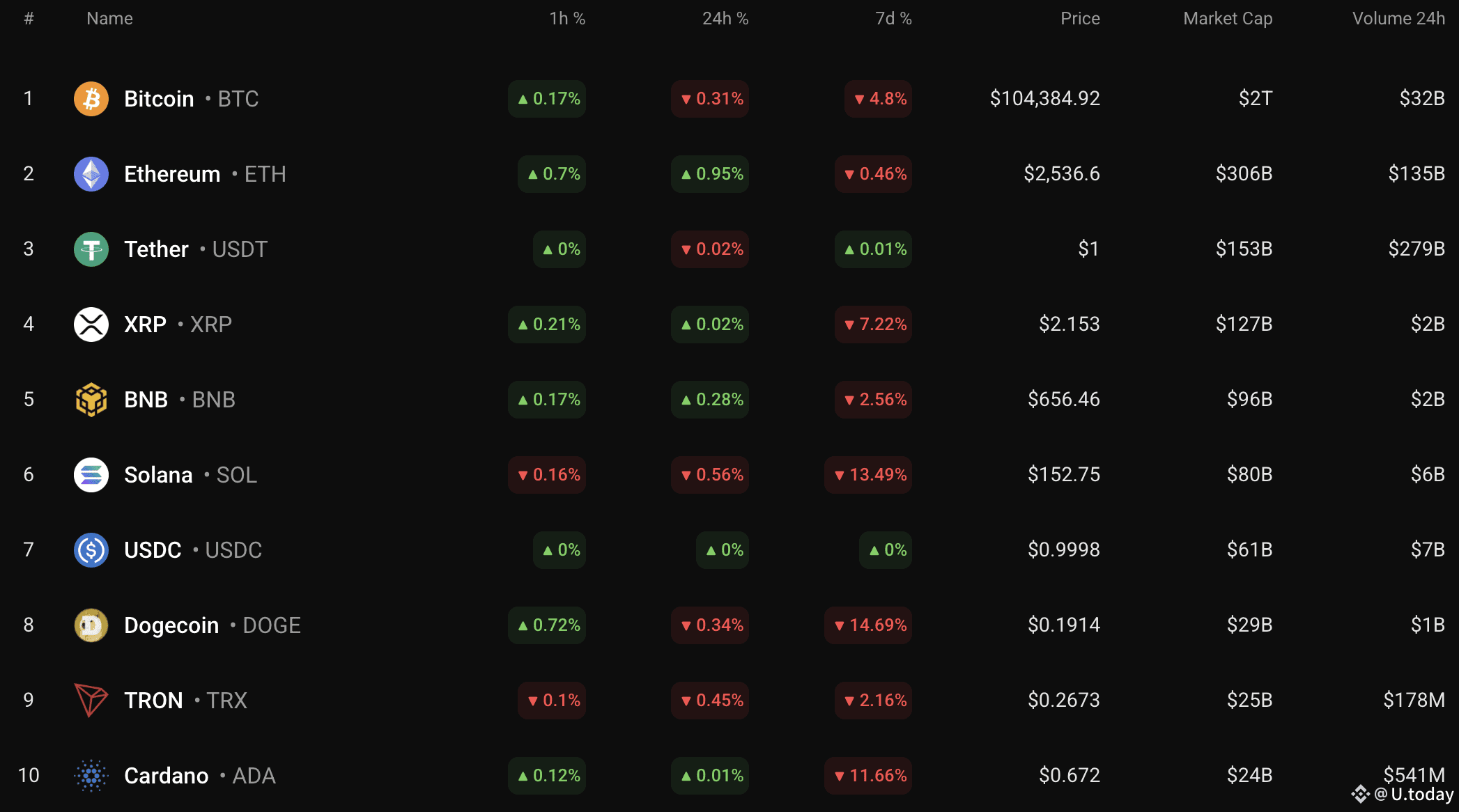
Task: Sort by the Volume 24h column header
Action: point(1398,19)
